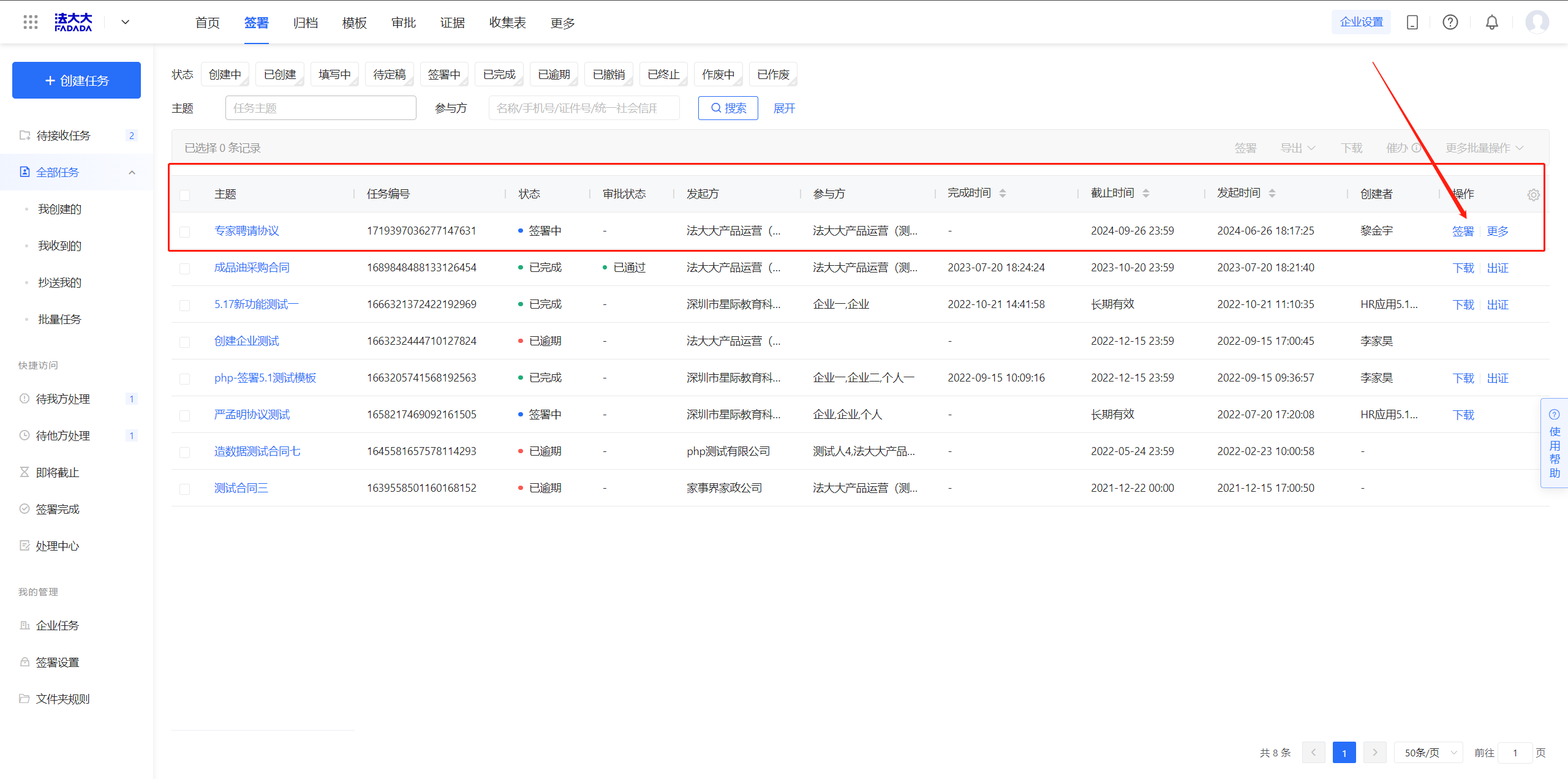
Task: Open table column settings gear
Action: click(x=1534, y=195)
